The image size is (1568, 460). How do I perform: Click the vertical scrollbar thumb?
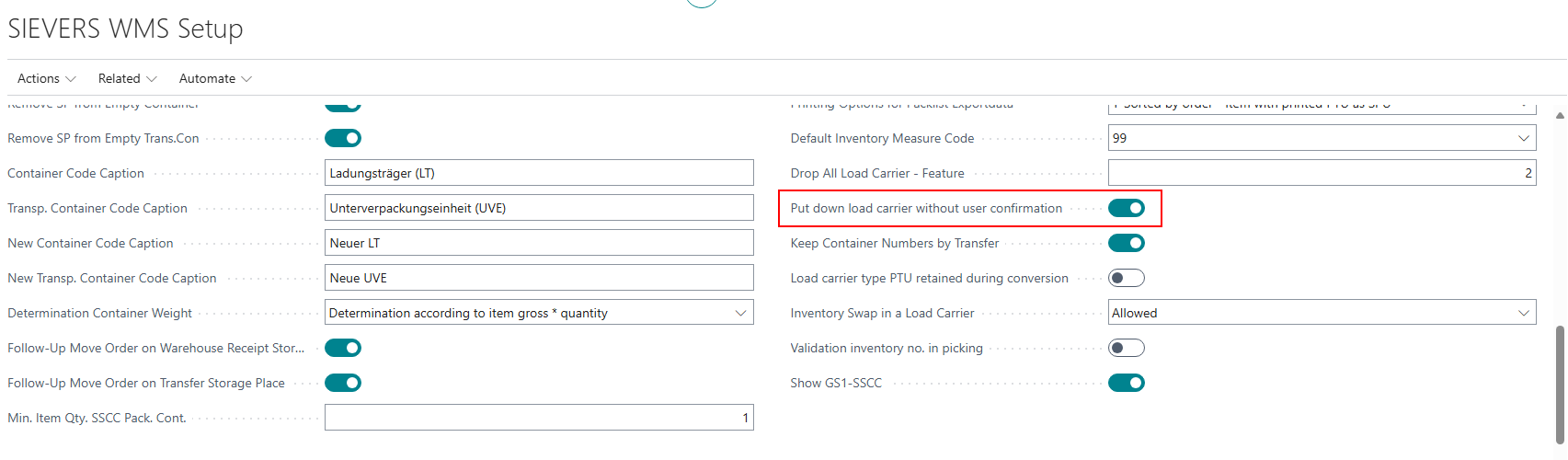[x=1559, y=386]
